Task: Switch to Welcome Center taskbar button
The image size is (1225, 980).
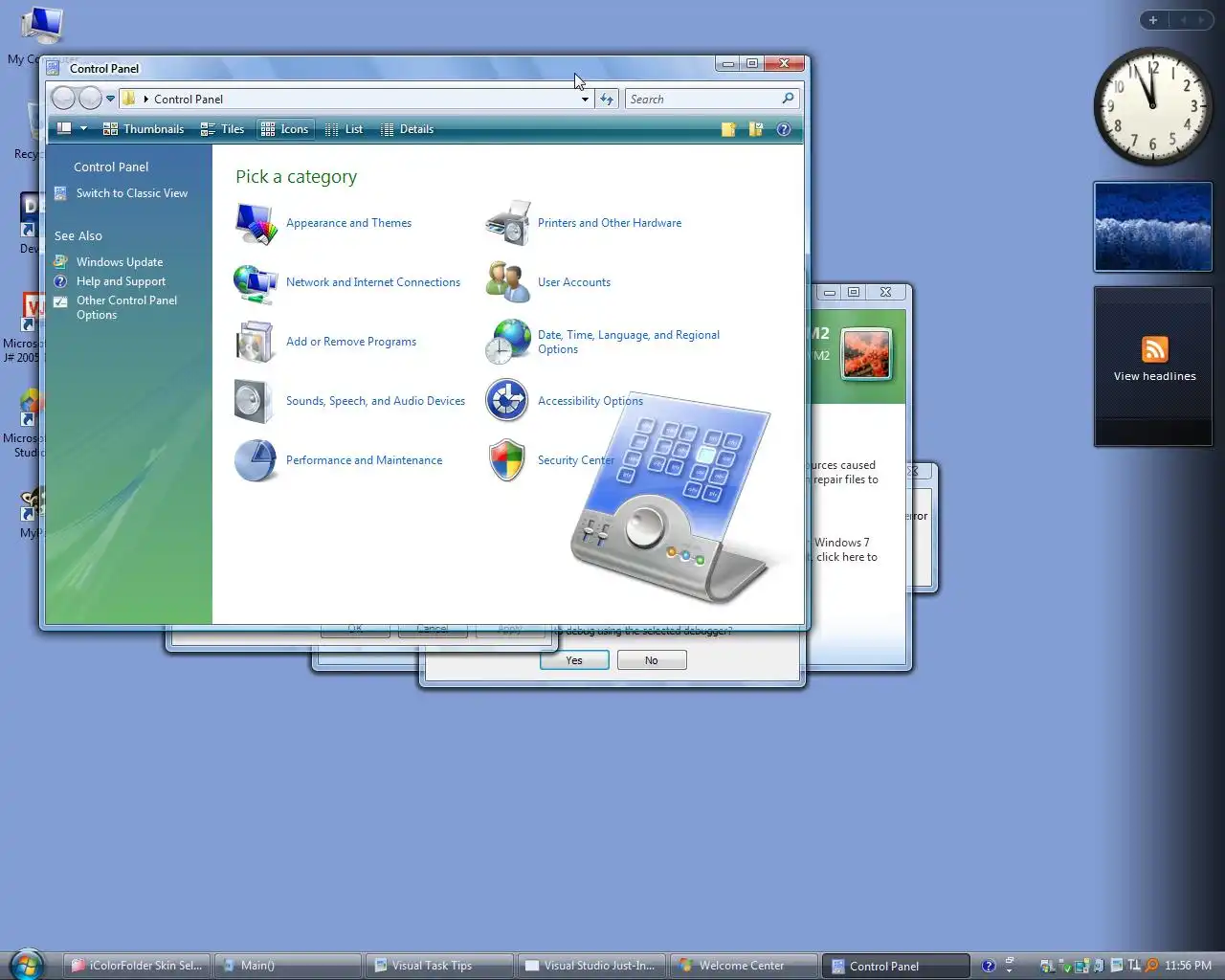Action: tap(744, 966)
